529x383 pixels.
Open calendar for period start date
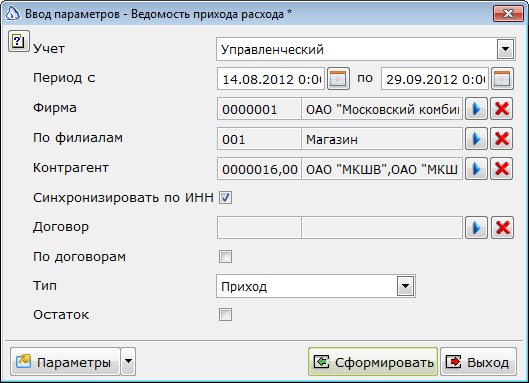click(x=338, y=79)
